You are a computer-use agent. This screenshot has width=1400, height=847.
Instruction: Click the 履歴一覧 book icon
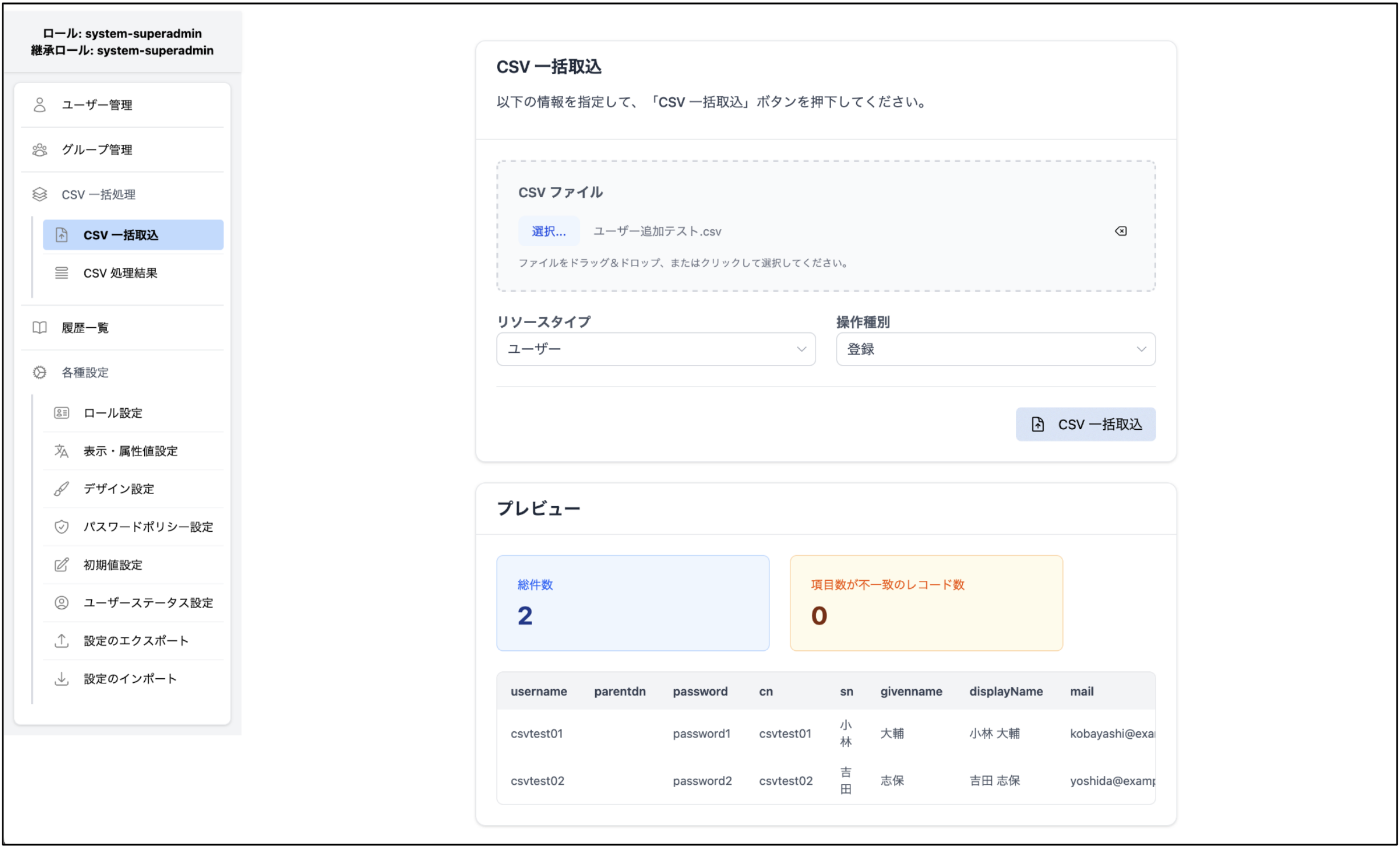pos(39,328)
